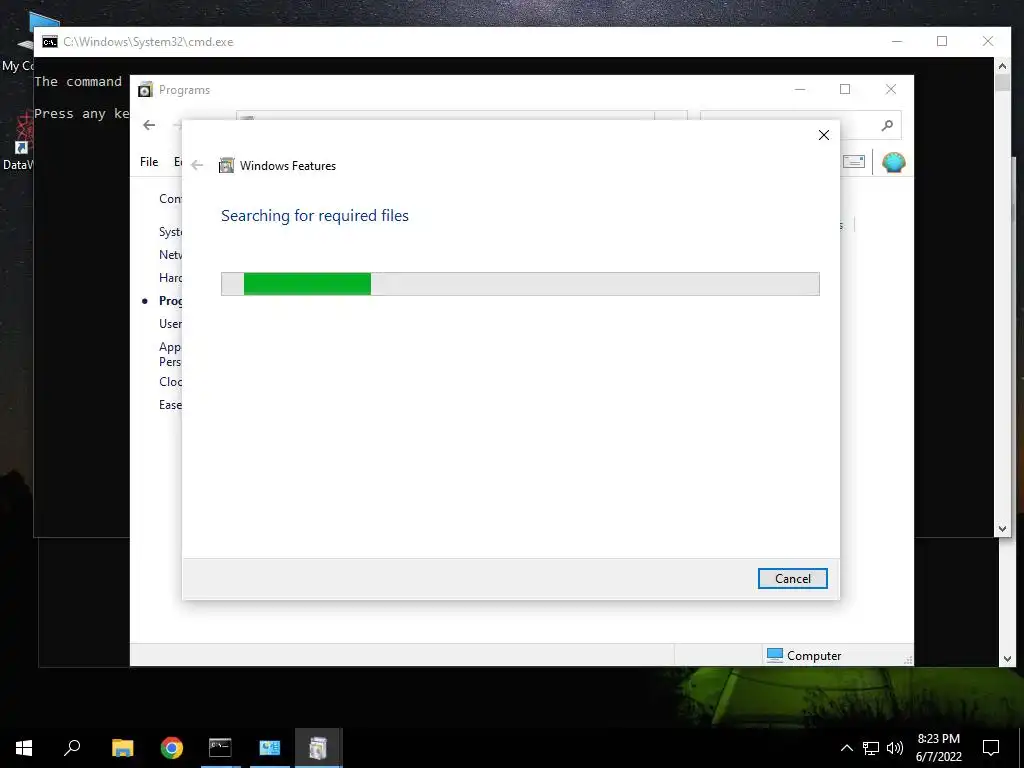Click cmd.exe scrollbar down arrow
Viewport: 1024px width, 768px height.
1002,529
